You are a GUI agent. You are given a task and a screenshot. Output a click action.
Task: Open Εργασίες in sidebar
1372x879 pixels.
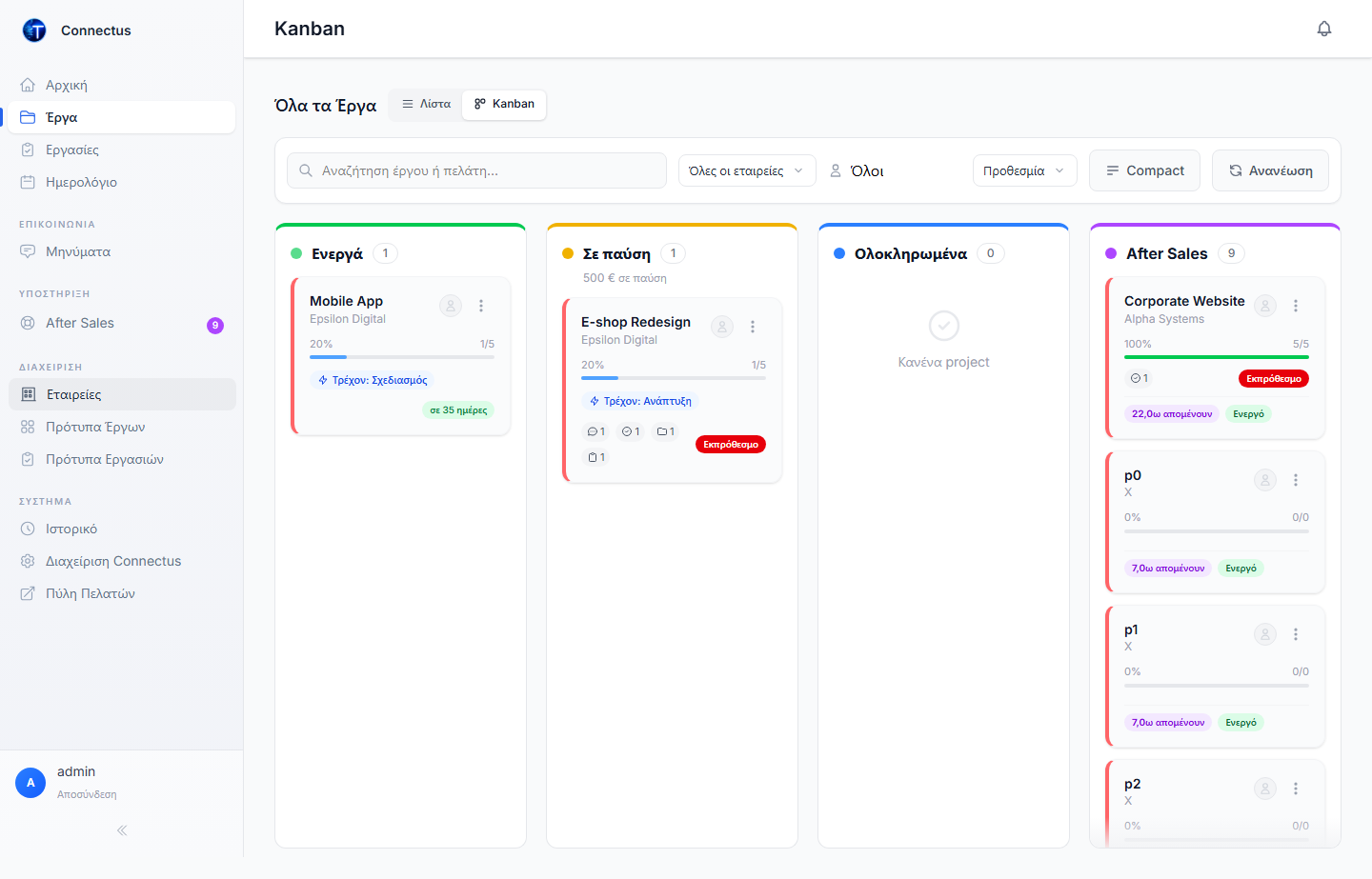click(122, 150)
